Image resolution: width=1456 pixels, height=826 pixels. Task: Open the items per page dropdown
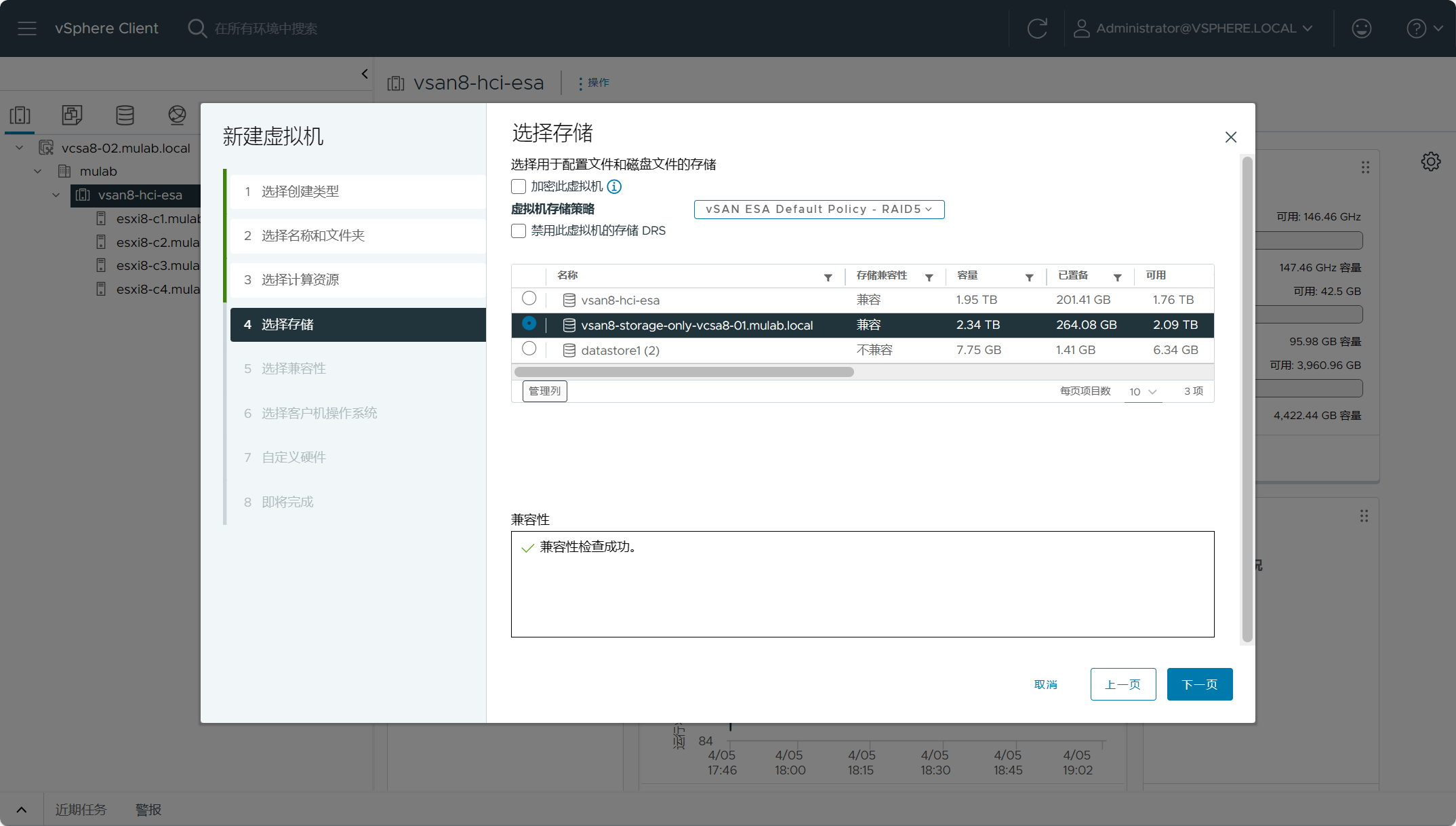[1143, 392]
